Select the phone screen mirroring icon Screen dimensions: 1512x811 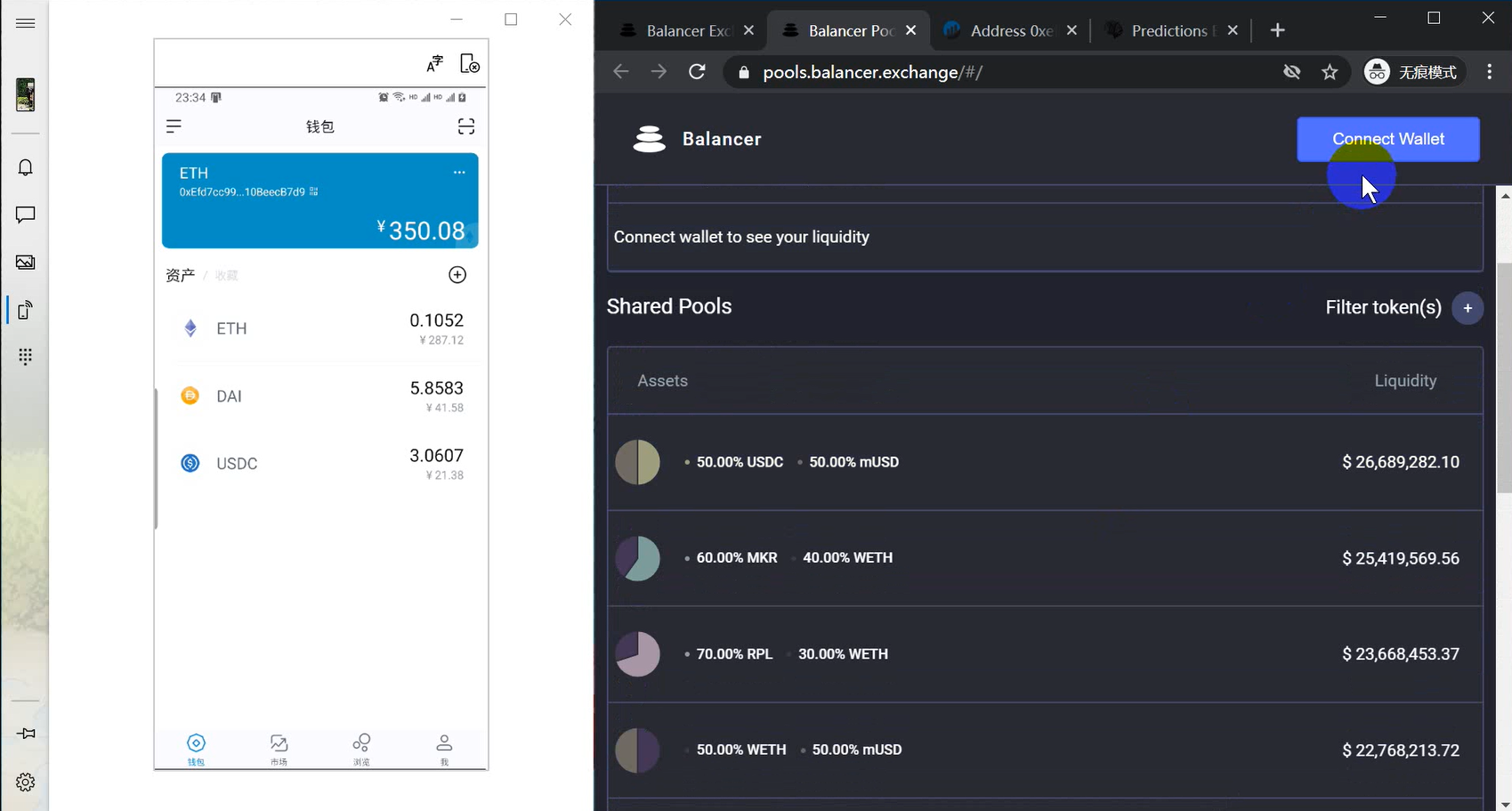click(25, 309)
